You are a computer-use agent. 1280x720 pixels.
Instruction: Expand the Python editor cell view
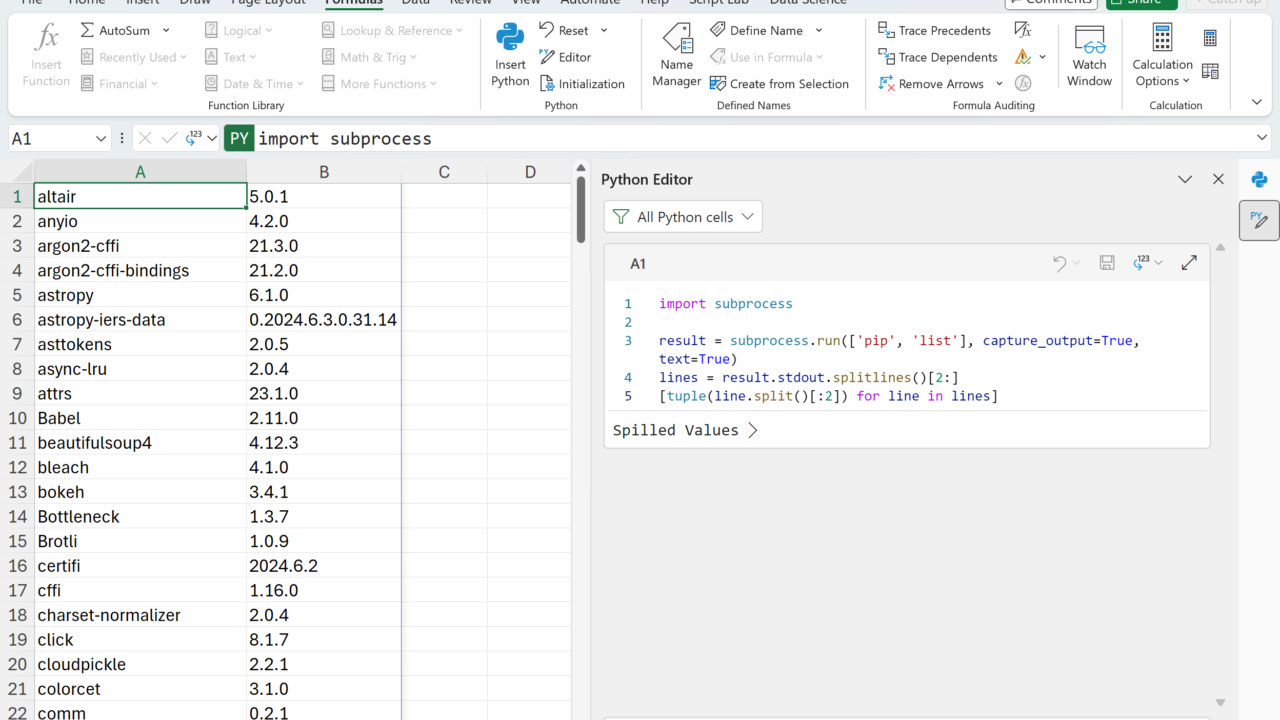1189,263
